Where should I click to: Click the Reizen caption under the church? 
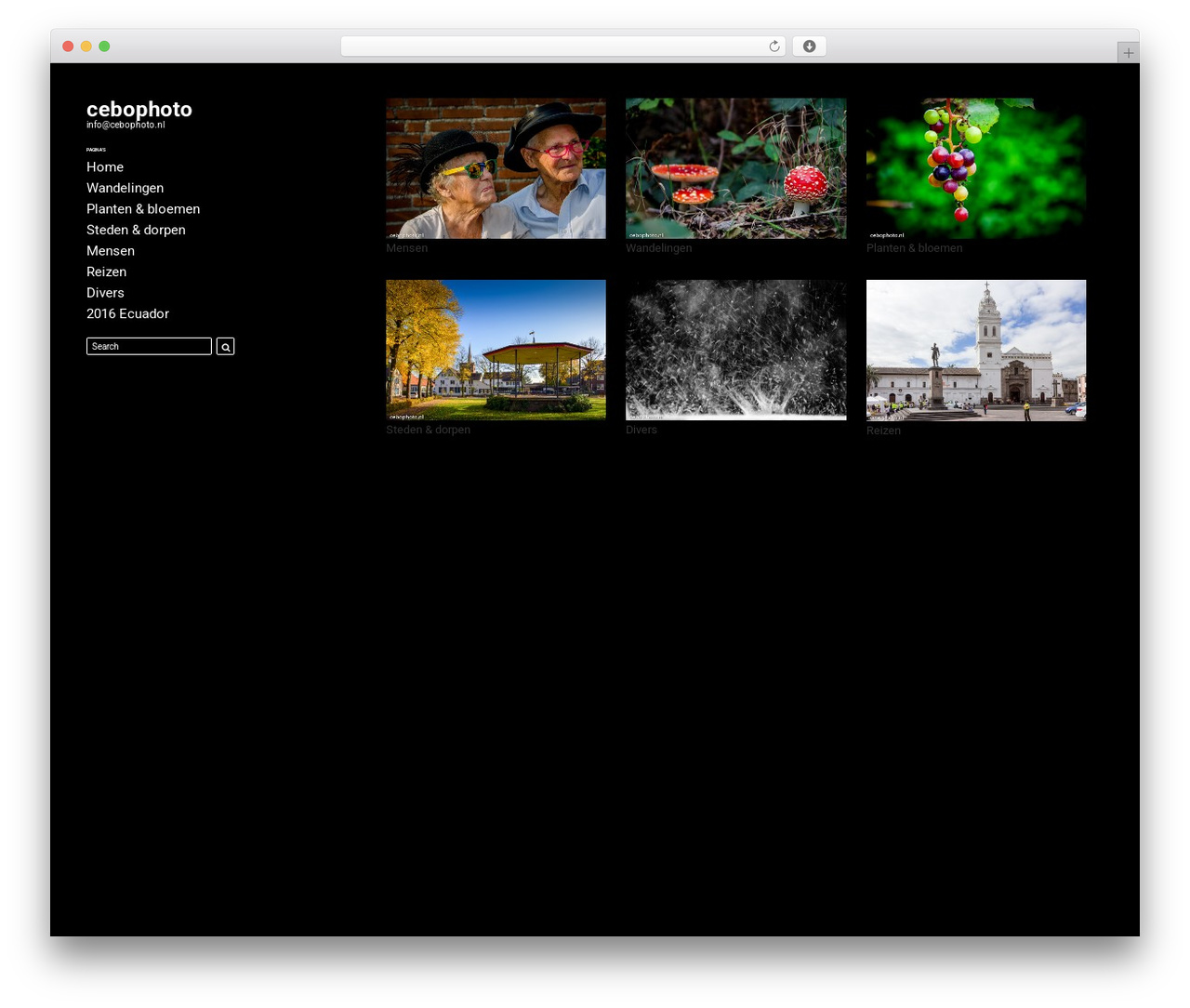(x=883, y=431)
